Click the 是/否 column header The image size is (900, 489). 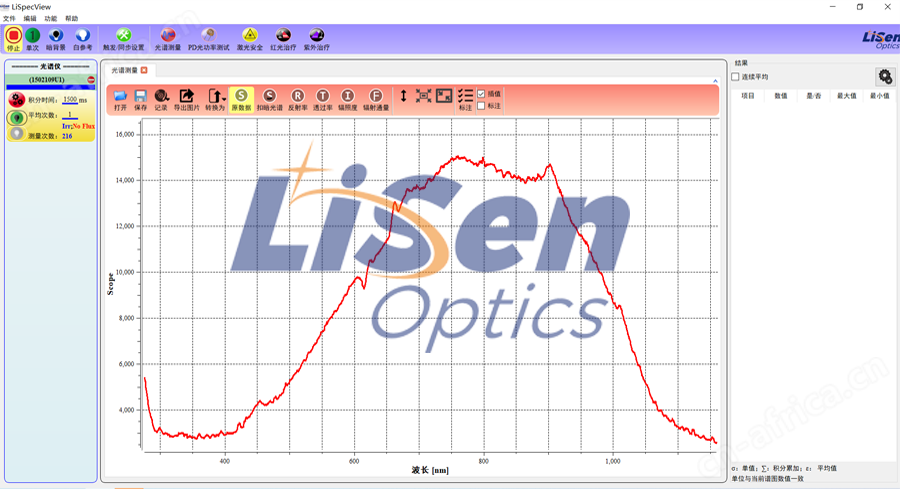813,96
